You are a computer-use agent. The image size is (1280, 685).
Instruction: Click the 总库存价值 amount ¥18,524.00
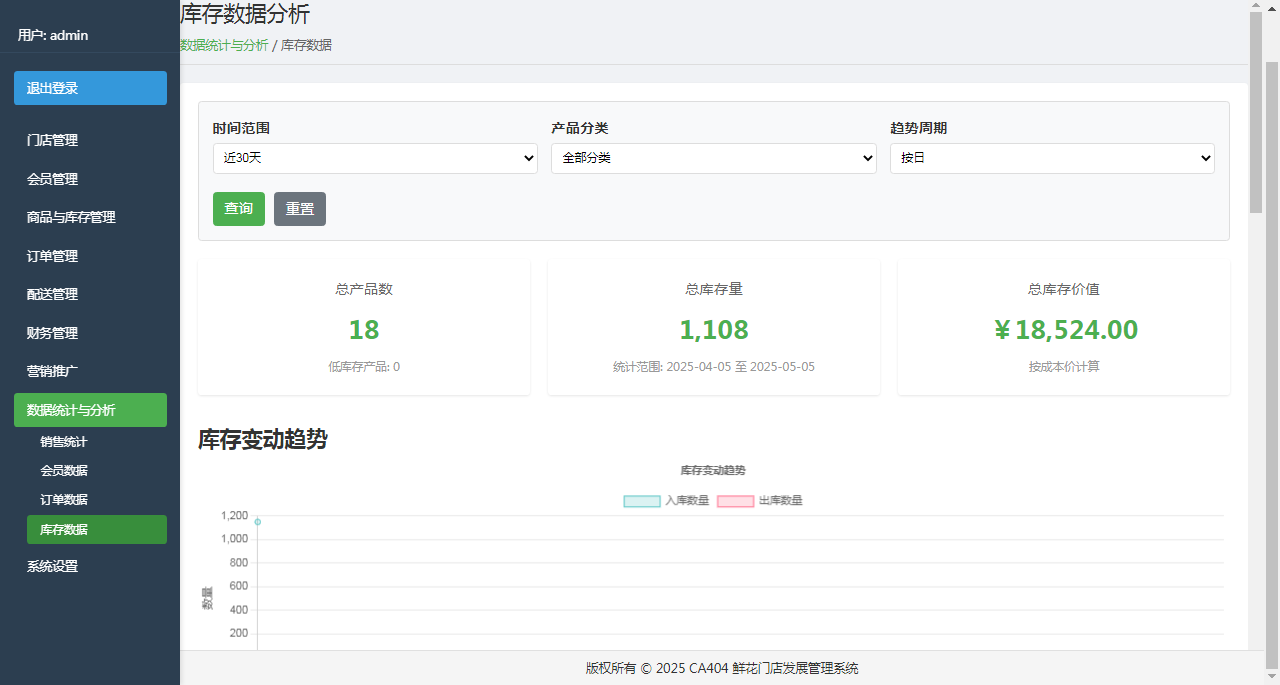click(x=1065, y=330)
